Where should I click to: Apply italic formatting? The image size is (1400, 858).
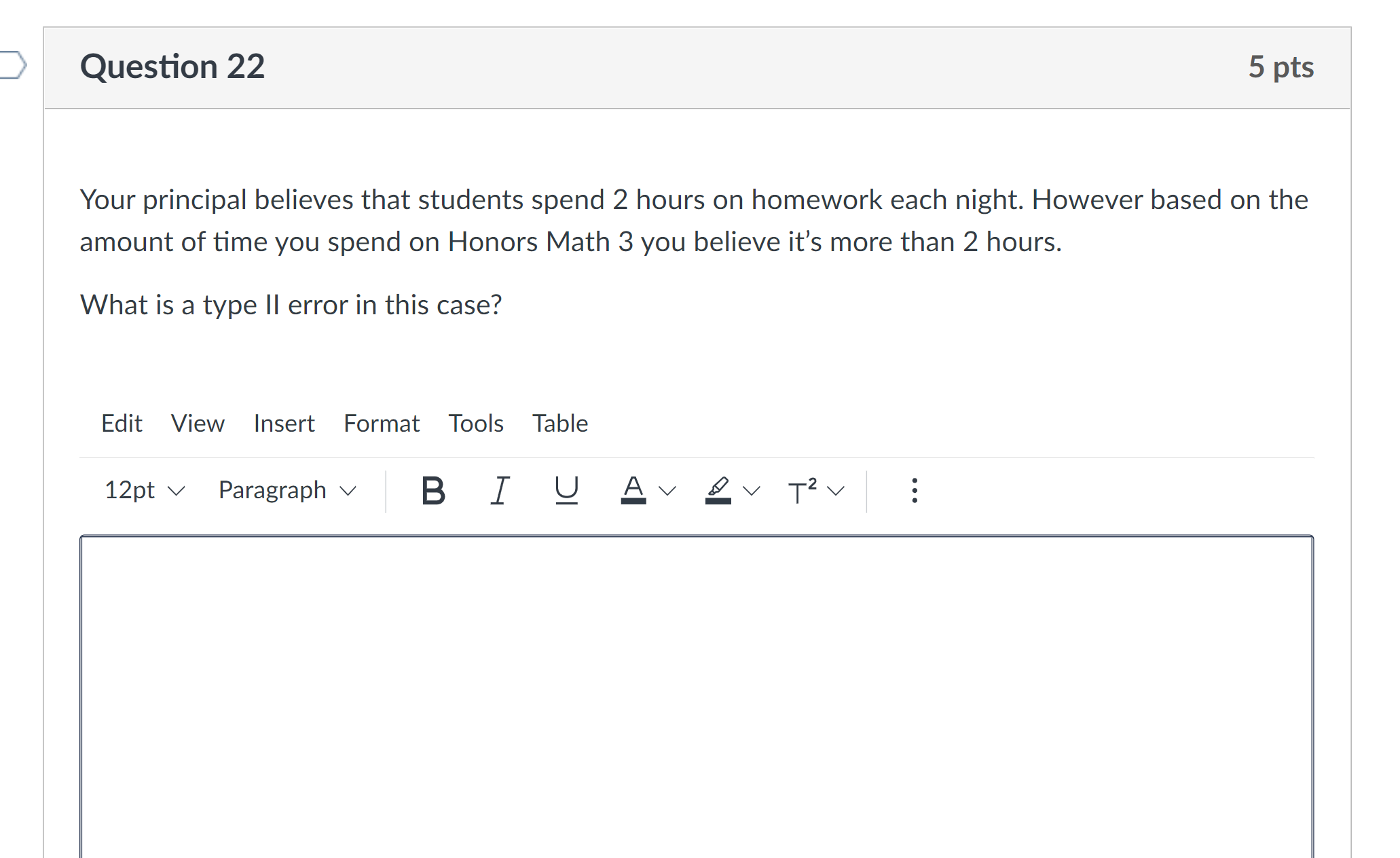pos(499,490)
